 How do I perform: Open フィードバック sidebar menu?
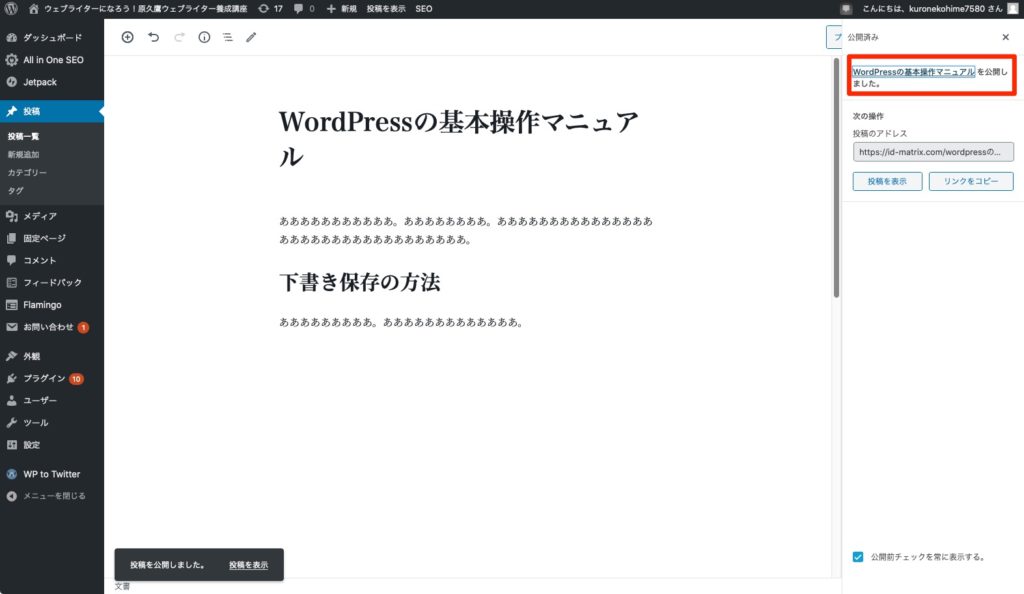52,283
